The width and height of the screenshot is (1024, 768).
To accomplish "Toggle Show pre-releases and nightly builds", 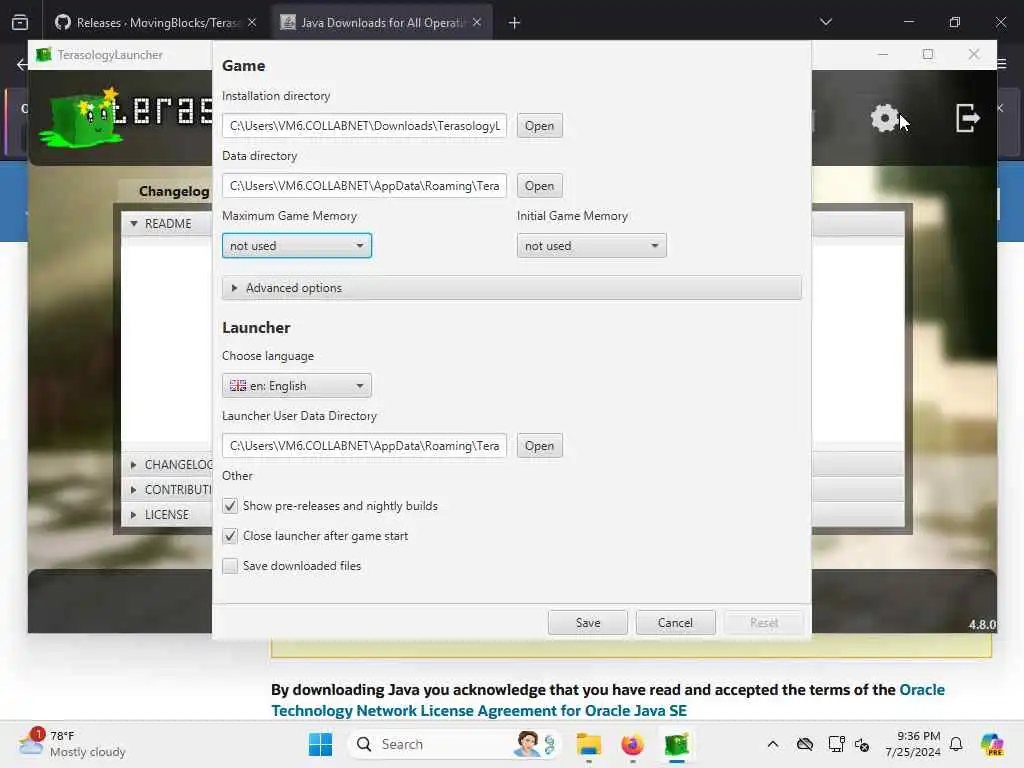I will (x=230, y=506).
